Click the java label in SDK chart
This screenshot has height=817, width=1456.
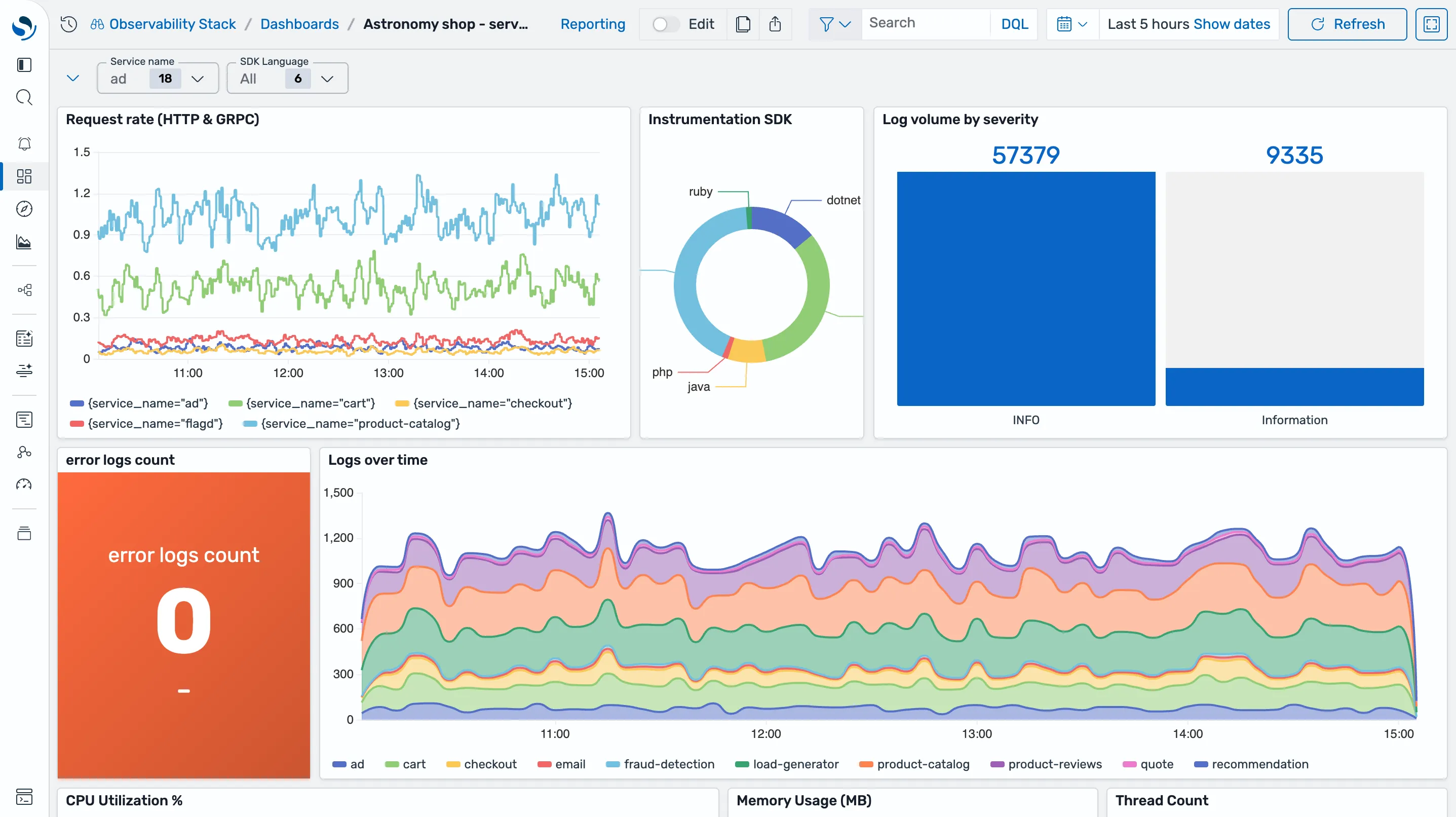pyautogui.click(x=698, y=387)
